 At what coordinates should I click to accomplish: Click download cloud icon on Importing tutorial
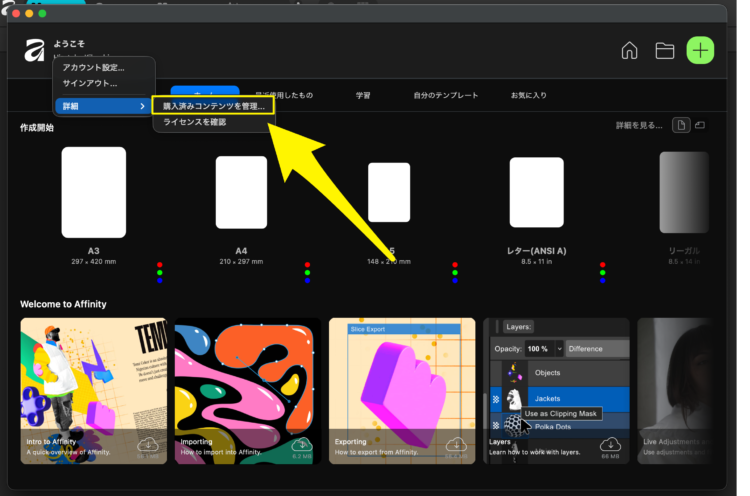[302, 444]
